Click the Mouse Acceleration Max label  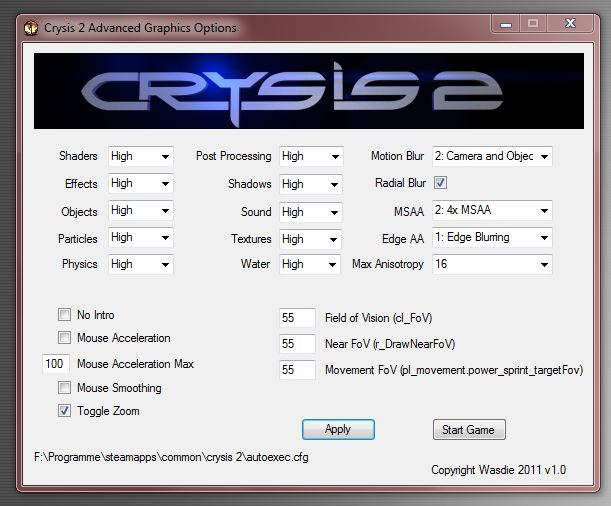tap(135, 364)
